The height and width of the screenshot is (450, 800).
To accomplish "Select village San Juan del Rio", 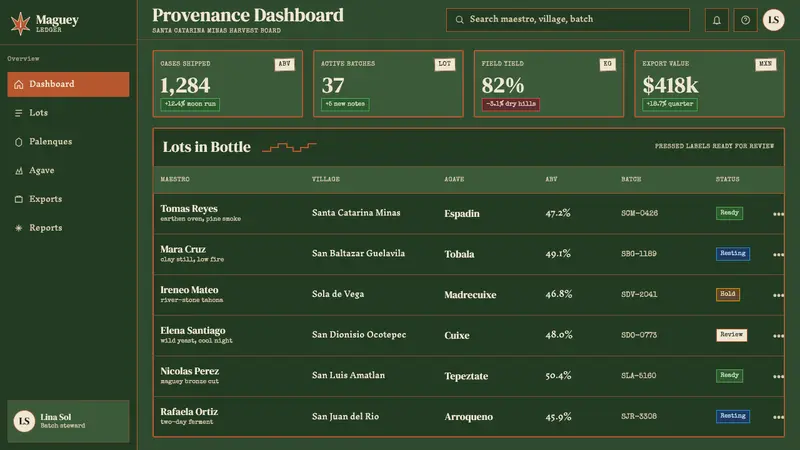I will (345, 416).
